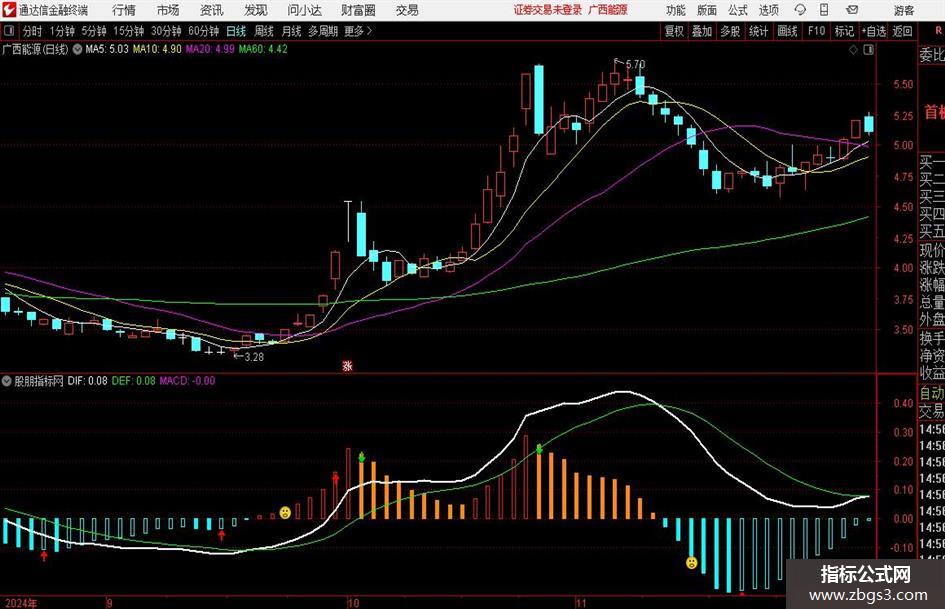Click the 游客 guest account label
Viewport: 945px width, 609px height.
point(903,10)
